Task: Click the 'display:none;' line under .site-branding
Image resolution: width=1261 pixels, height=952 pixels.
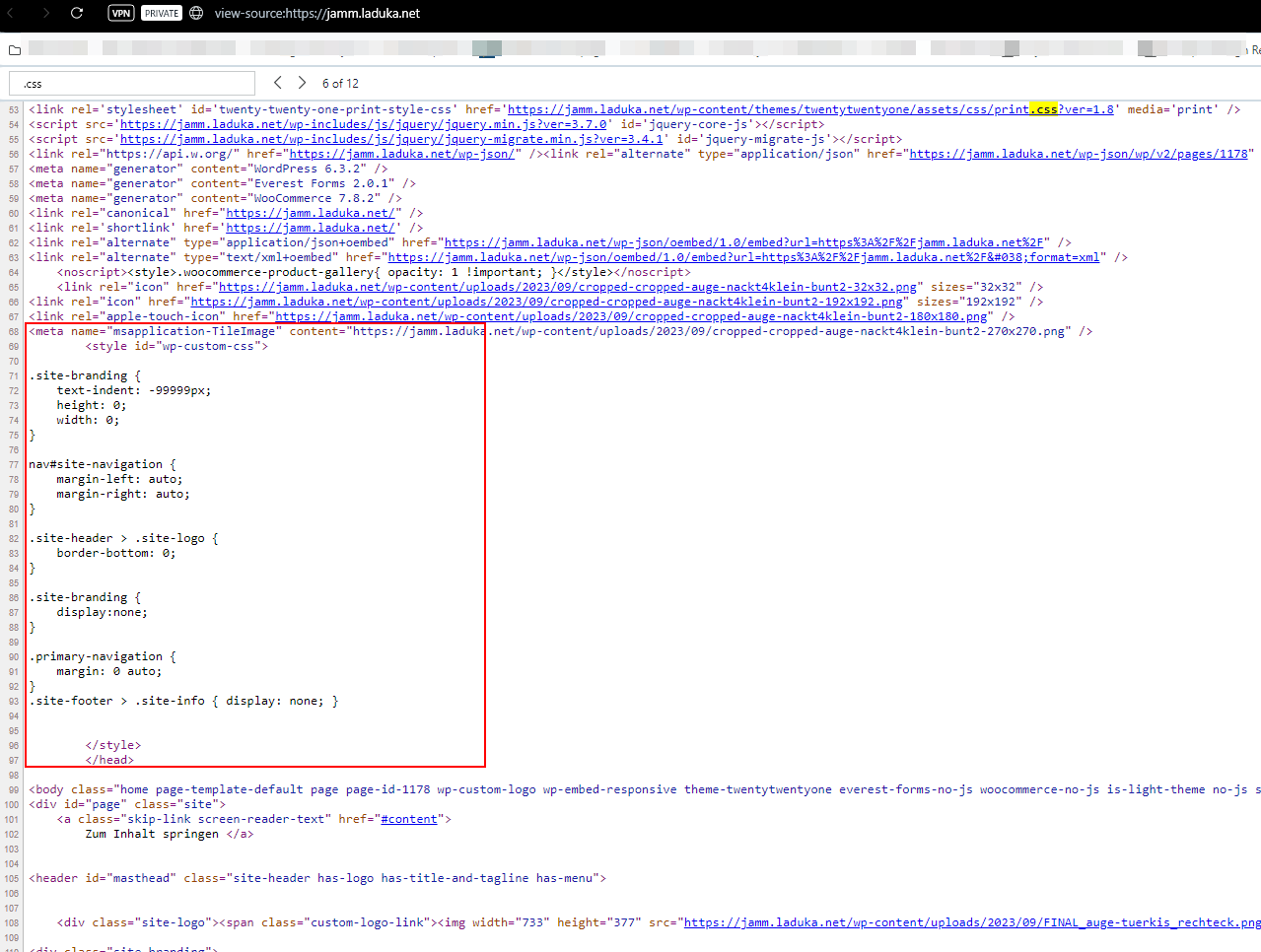Action: click(103, 612)
